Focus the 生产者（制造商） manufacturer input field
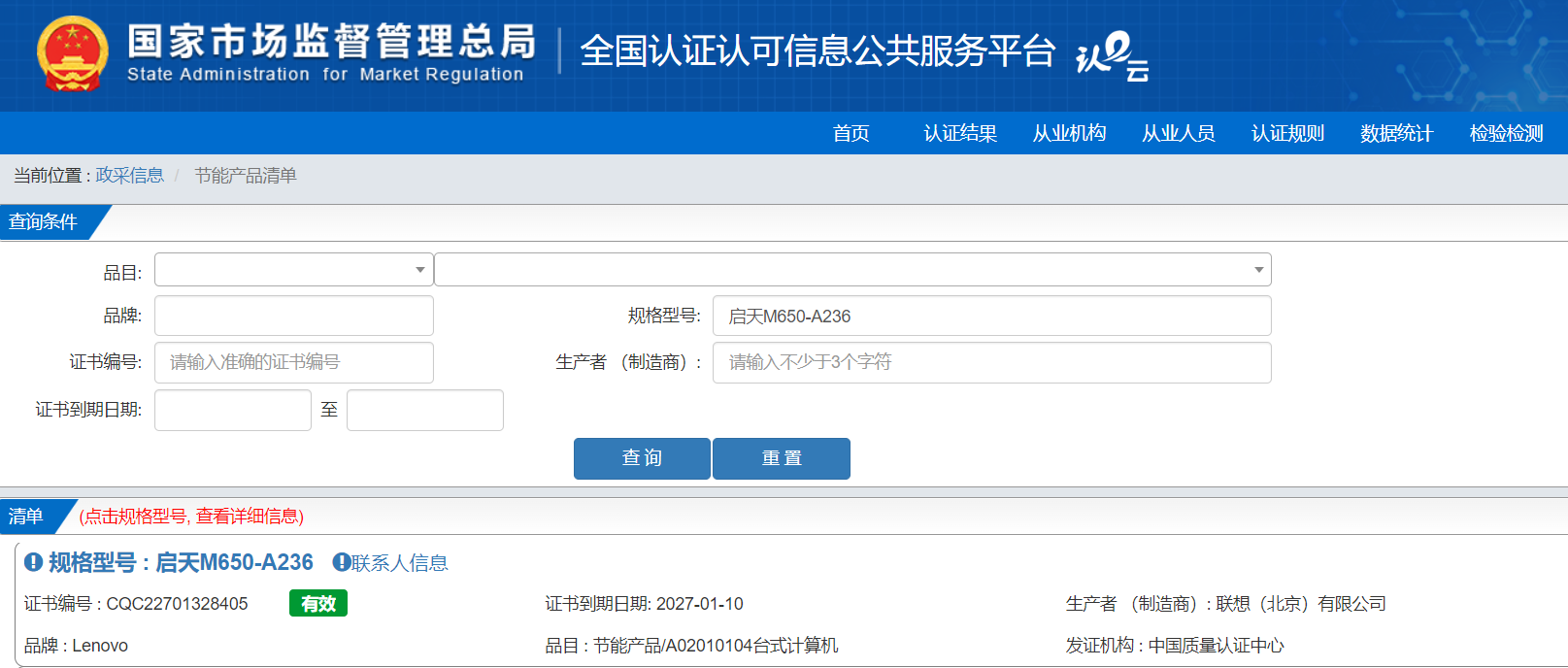 992,362
